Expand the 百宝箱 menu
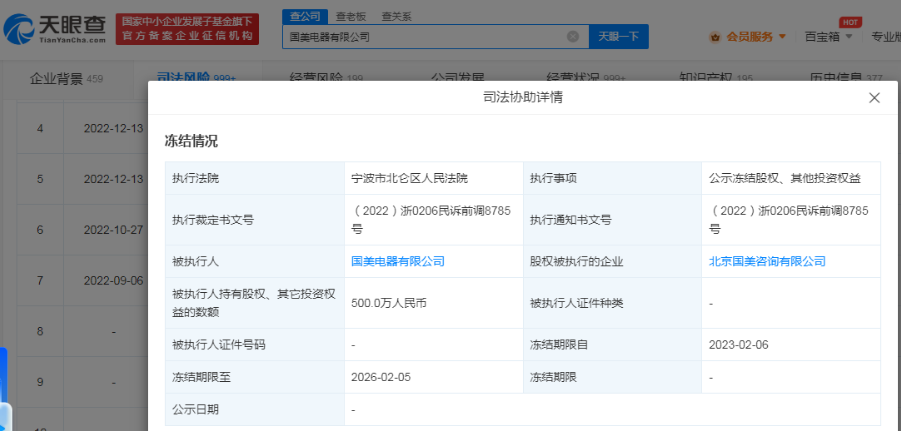This screenshot has height=431, width=901. point(828,37)
